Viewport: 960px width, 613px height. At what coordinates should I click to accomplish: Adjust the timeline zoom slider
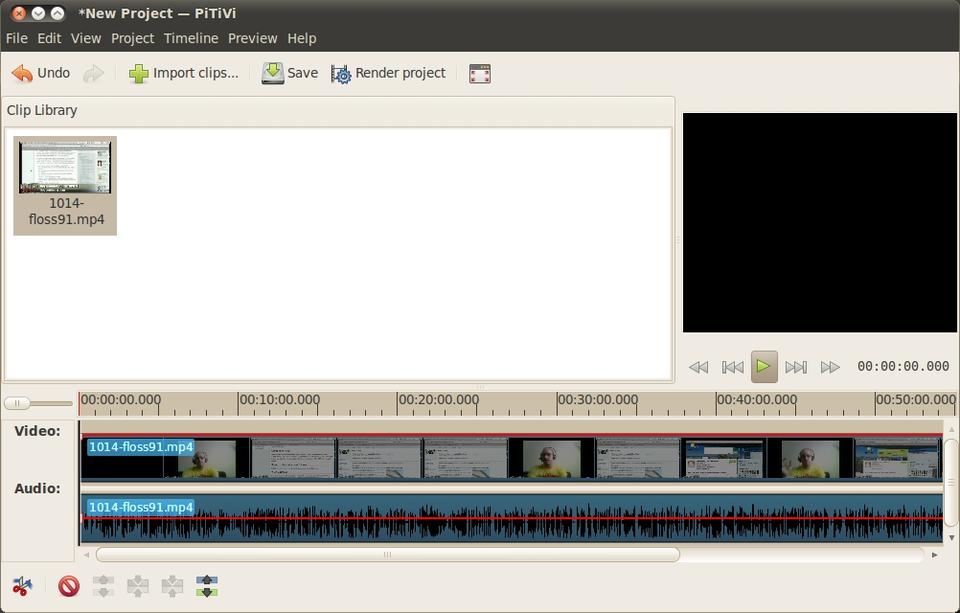[x=18, y=403]
